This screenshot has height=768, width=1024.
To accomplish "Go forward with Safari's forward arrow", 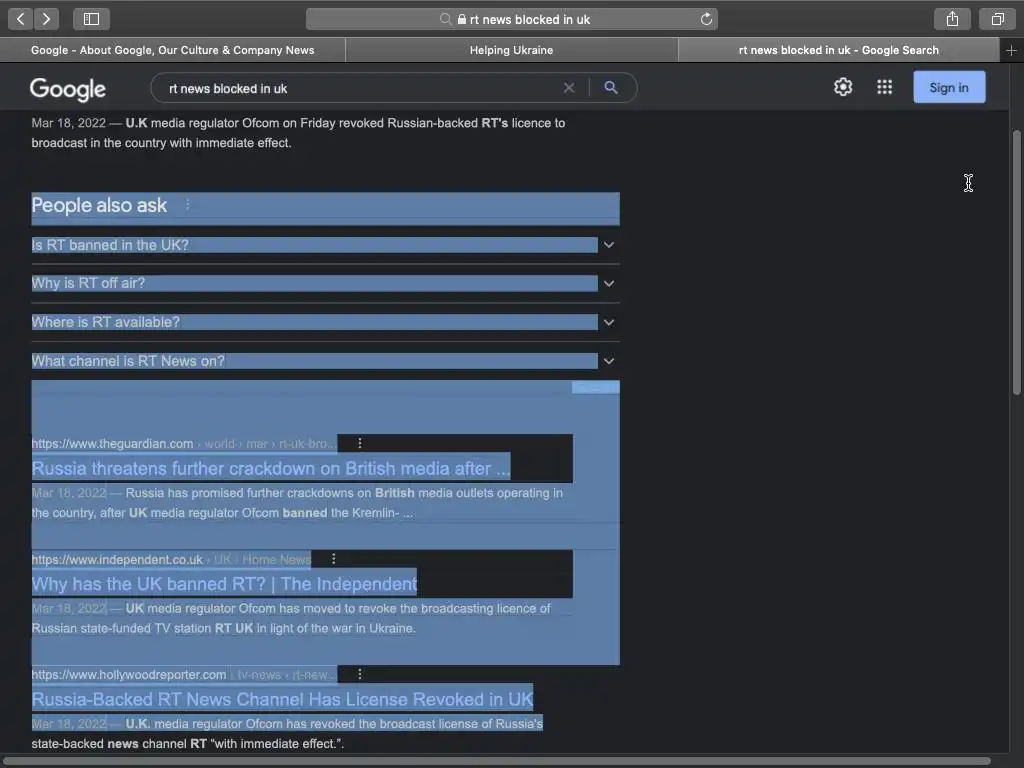I will coord(46,19).
